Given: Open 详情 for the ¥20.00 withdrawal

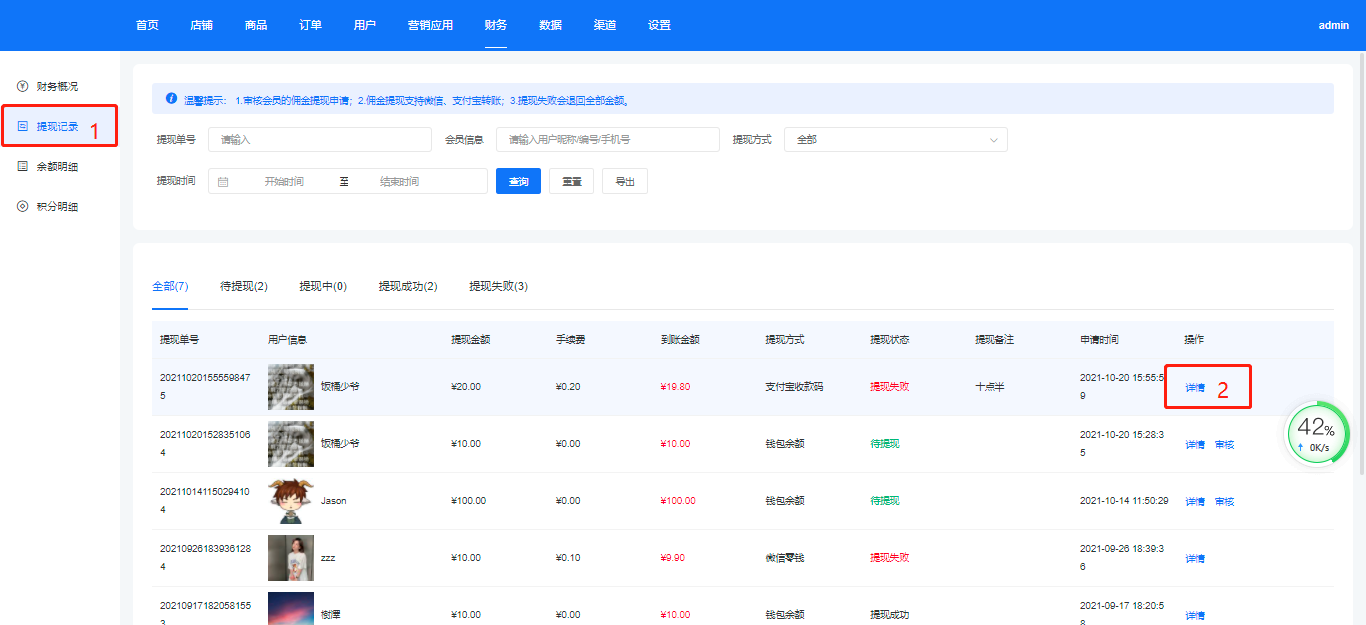Looking at the screenshot, I should 1195,388.
